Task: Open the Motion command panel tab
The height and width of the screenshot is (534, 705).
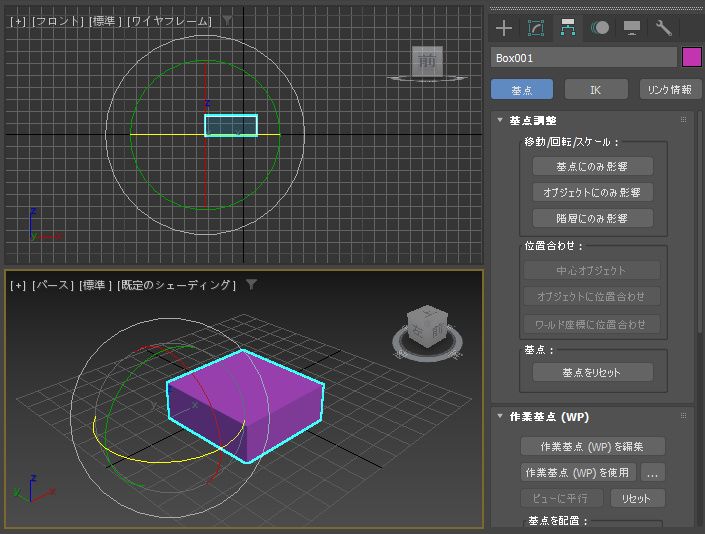Action: [600, 28]
